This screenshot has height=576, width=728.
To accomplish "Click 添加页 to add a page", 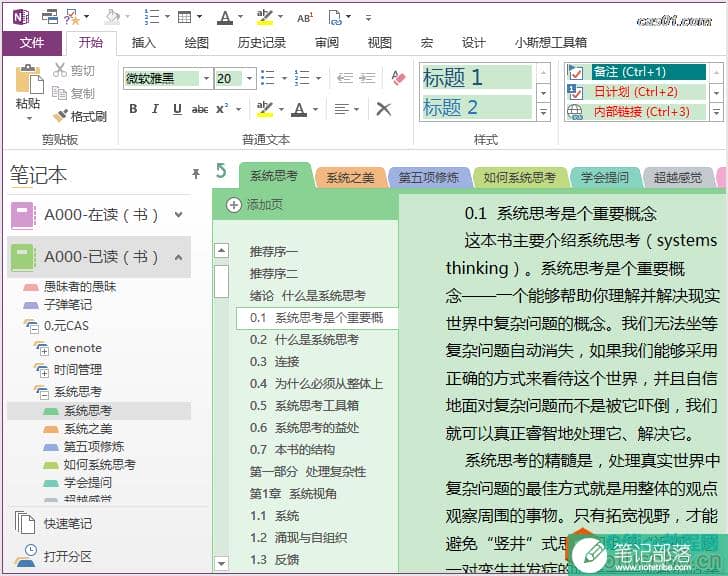I will (264, 205).
